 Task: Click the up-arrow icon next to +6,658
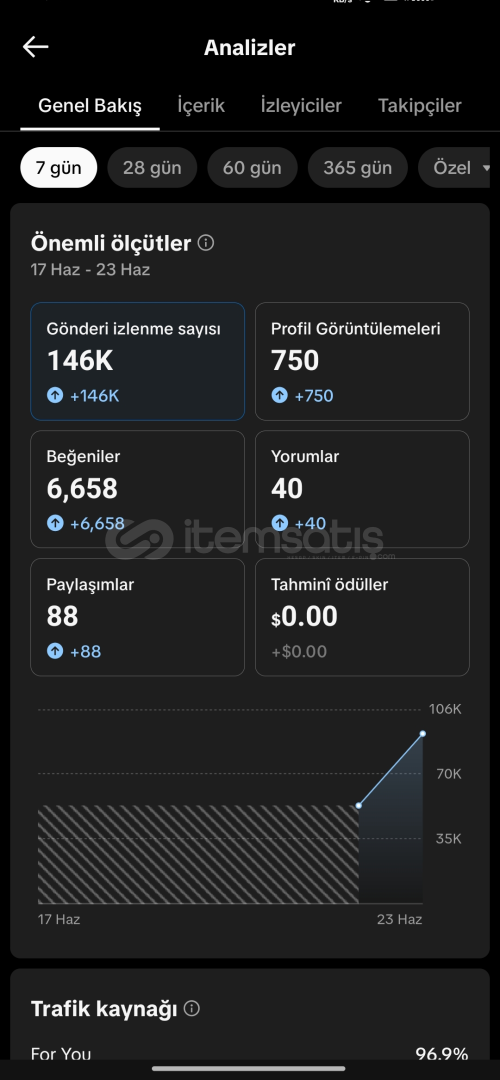55,523
